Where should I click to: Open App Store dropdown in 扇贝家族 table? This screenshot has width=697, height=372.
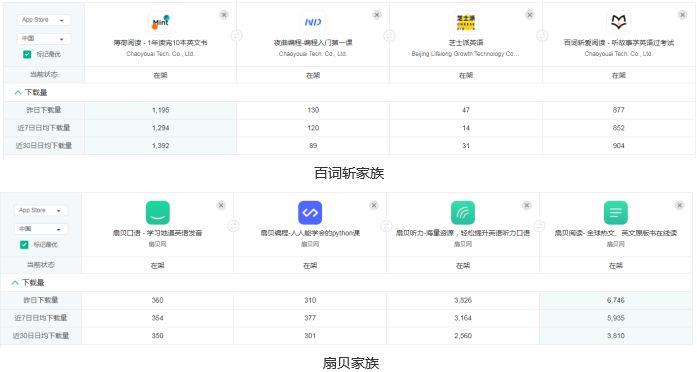tap(40, 210)
